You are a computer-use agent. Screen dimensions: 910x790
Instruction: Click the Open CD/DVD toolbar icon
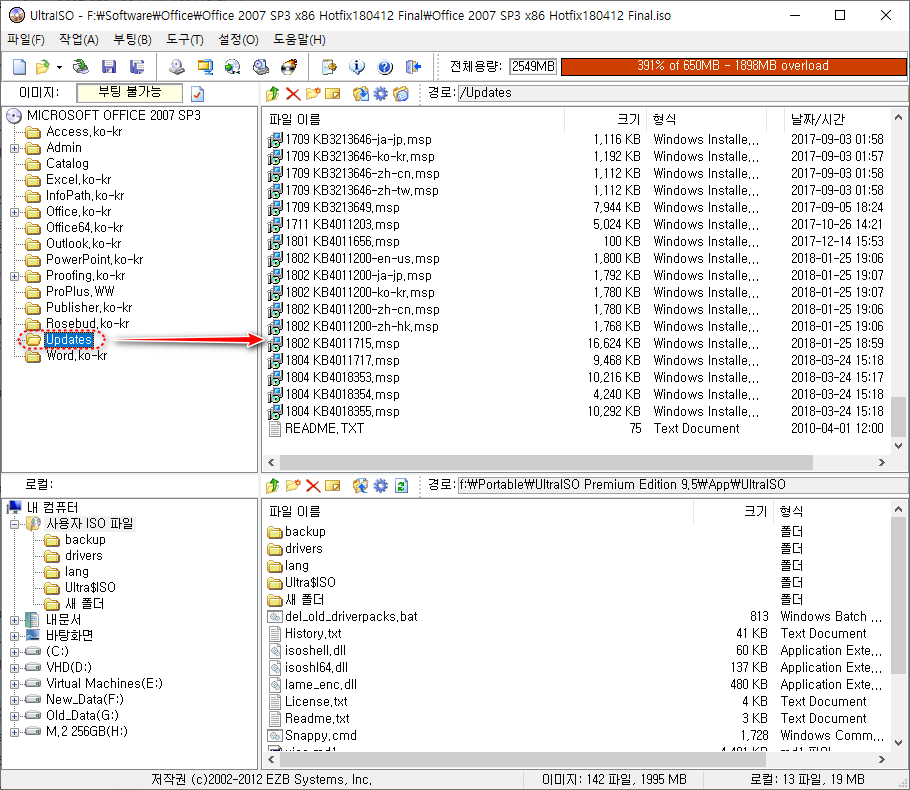(81, 67)
